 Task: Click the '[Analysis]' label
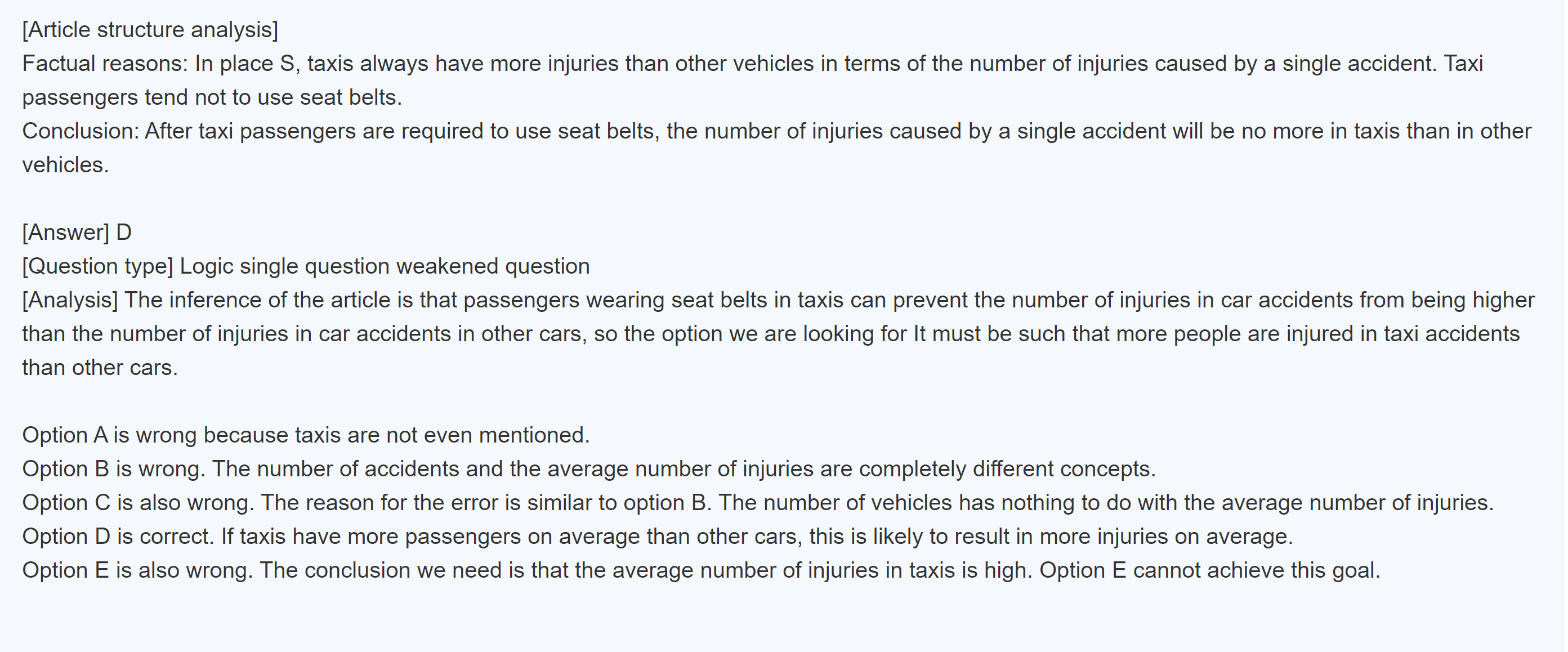70,300
